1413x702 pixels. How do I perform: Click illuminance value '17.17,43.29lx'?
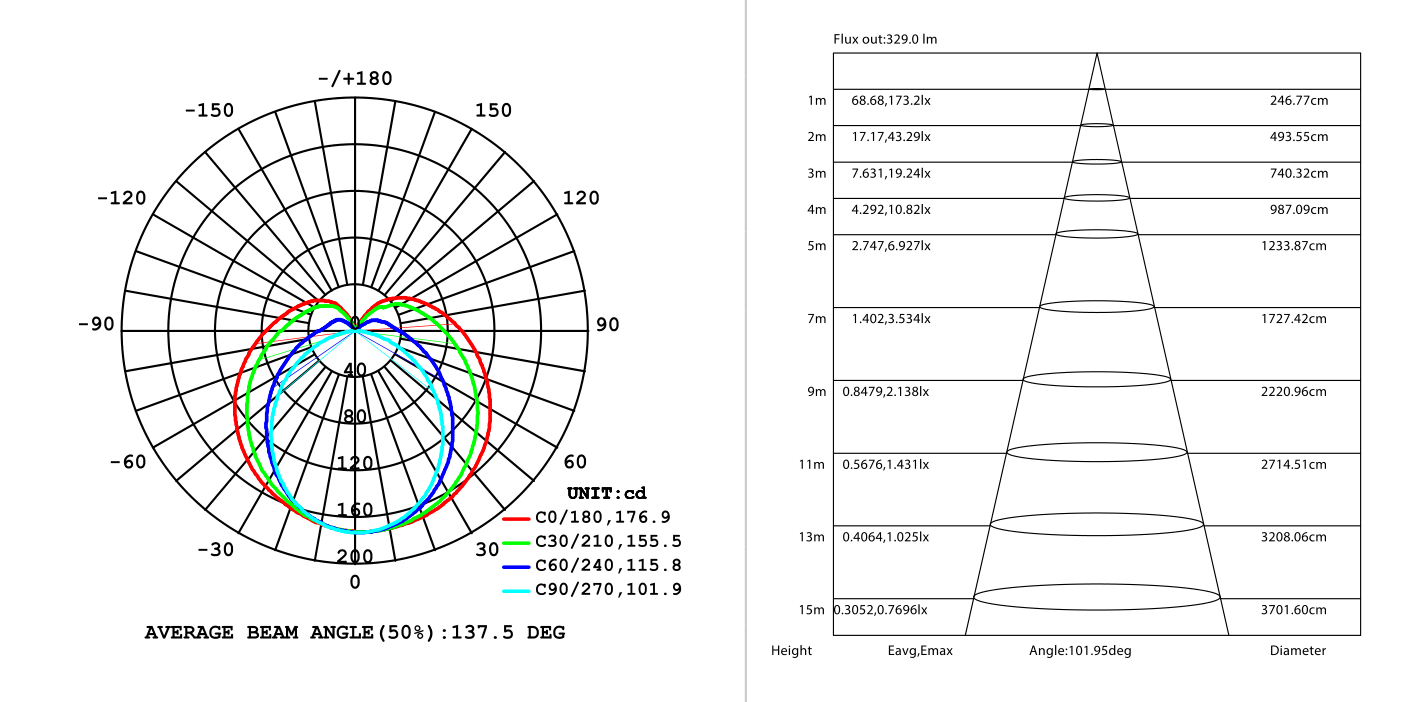click(x=891, y=137)
